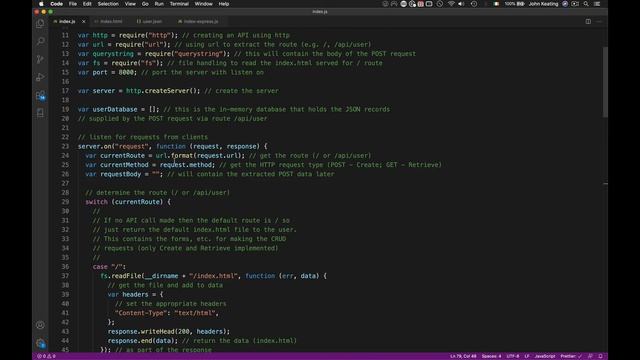The height and width of the screenshot is (360, 640).
Task: Click the Split Editor Right icon
Action: 588,21
